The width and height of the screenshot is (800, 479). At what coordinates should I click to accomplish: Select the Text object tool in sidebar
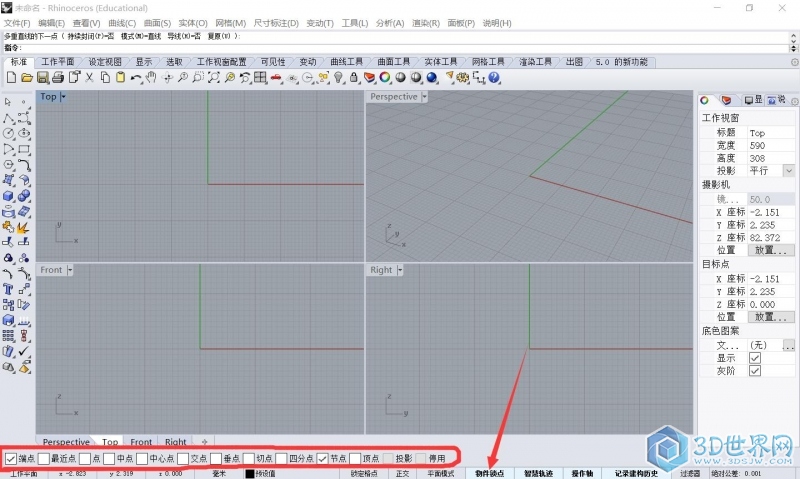point(9,290)
